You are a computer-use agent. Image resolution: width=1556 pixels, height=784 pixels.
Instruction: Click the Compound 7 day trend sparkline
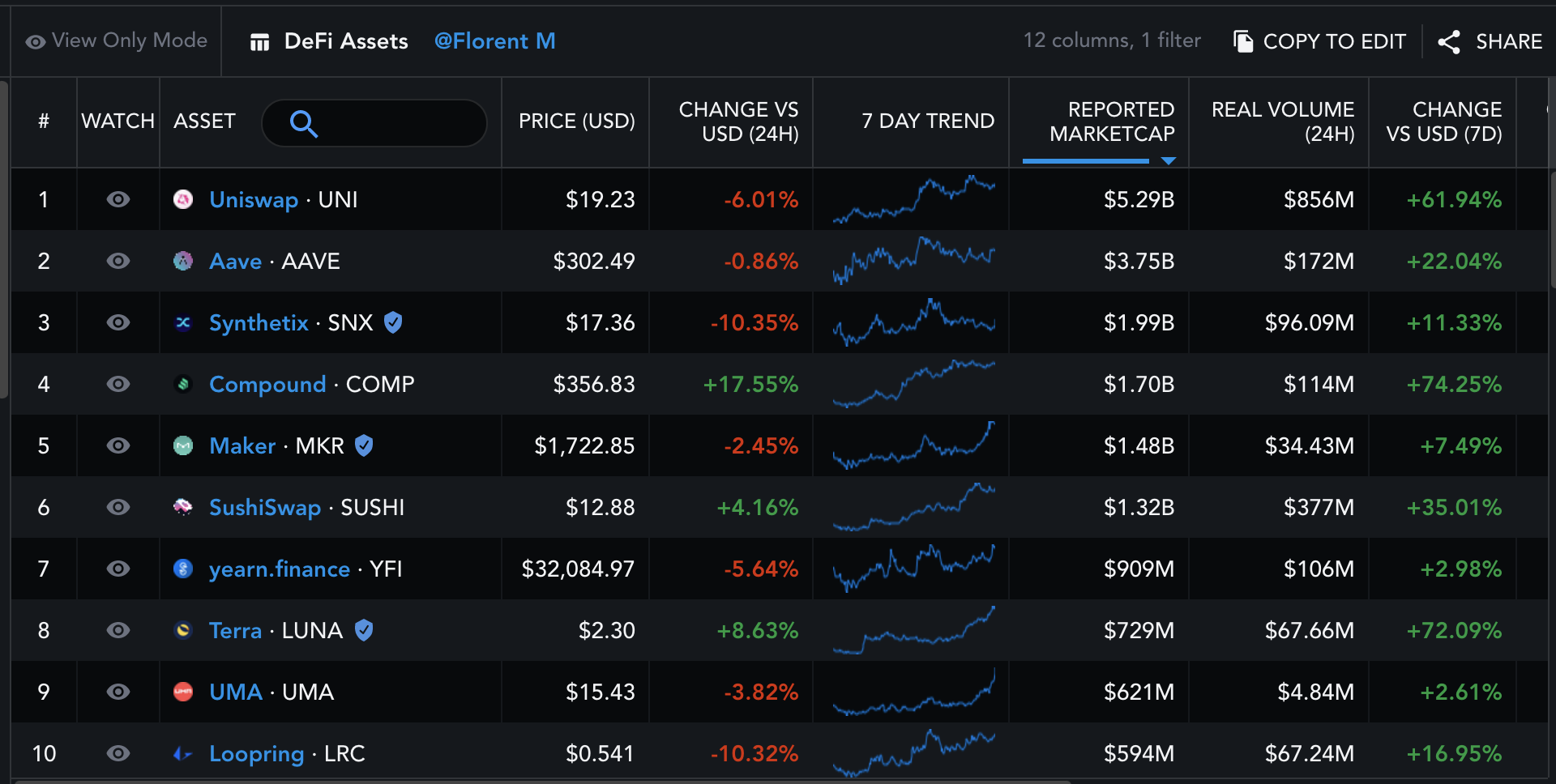click(913, 384)
